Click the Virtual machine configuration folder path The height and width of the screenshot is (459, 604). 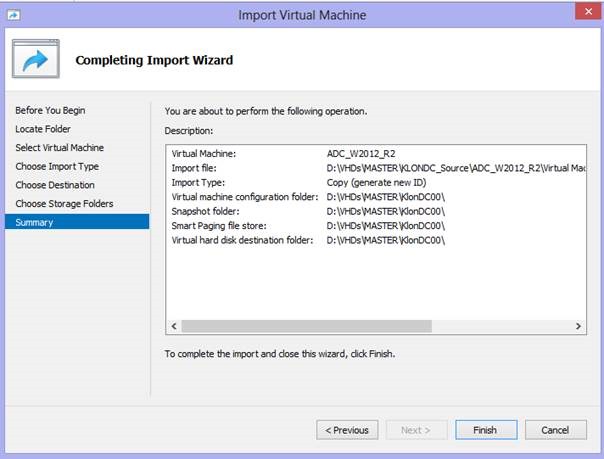point(386,197)
